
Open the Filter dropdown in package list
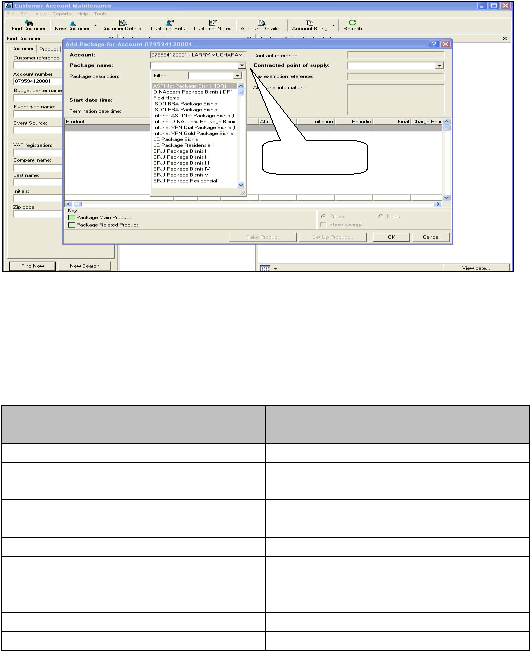pyautogui.click(x=237, y=76)
